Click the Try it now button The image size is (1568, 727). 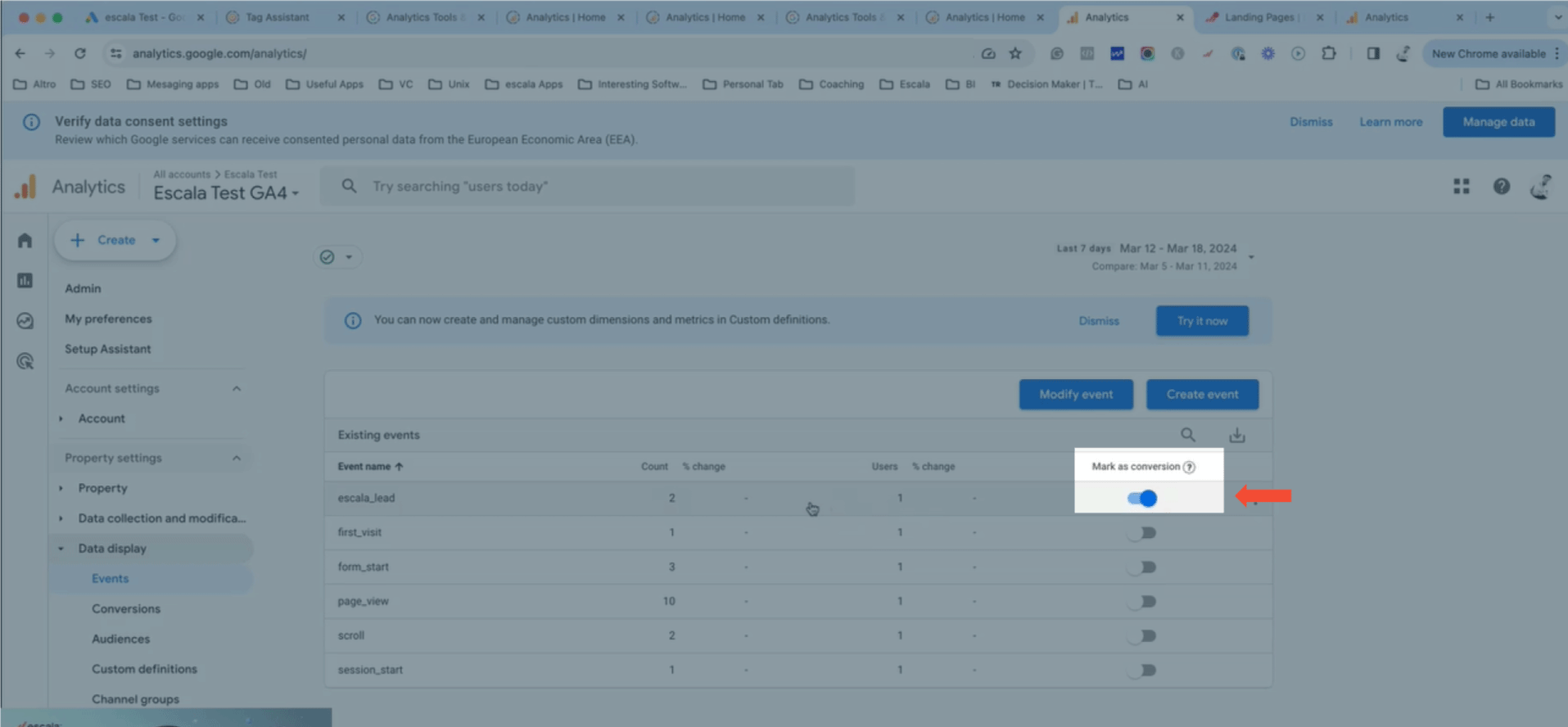pyautogui.click(x=1202, y=321)
